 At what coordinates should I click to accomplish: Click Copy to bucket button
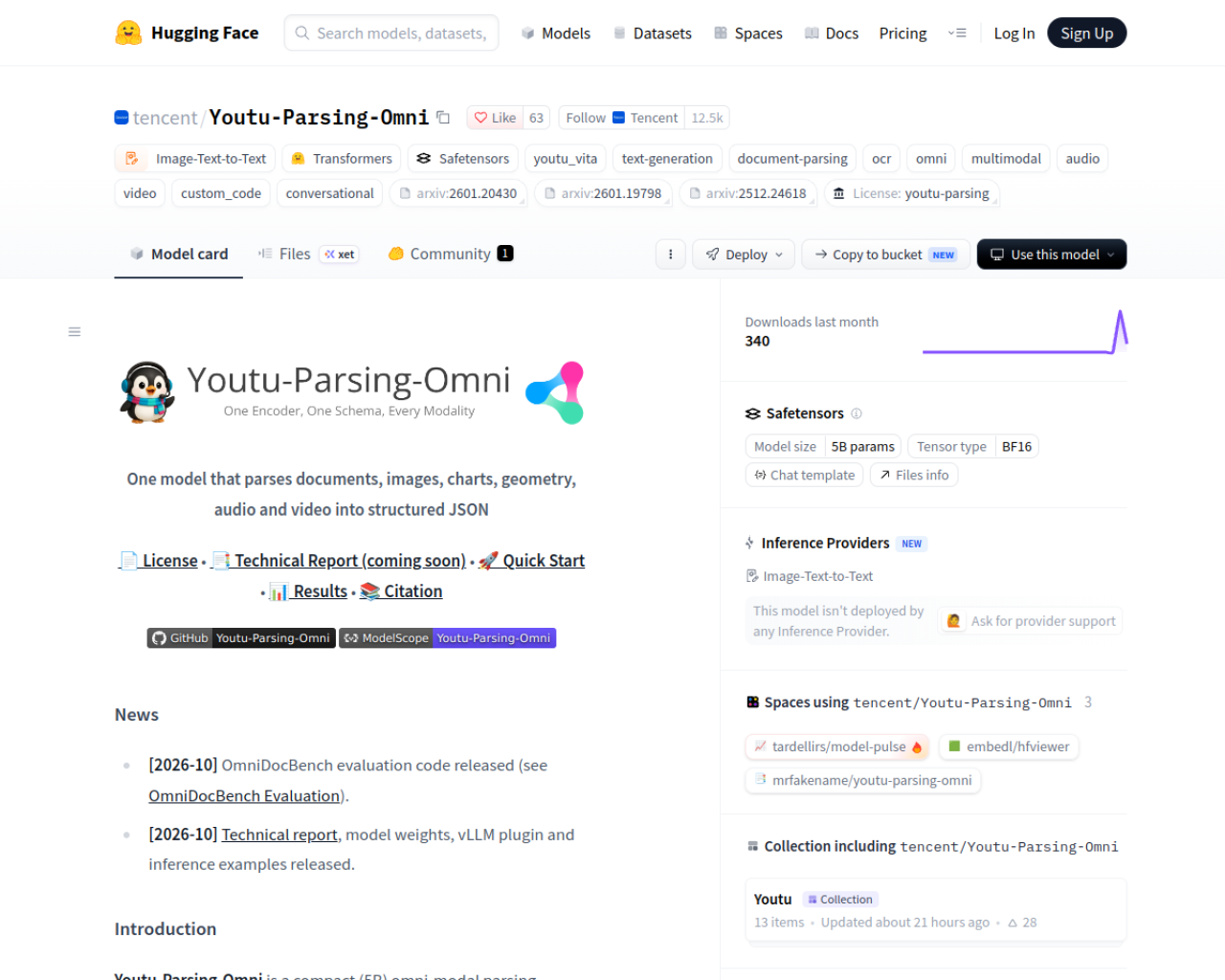[886, 255]
